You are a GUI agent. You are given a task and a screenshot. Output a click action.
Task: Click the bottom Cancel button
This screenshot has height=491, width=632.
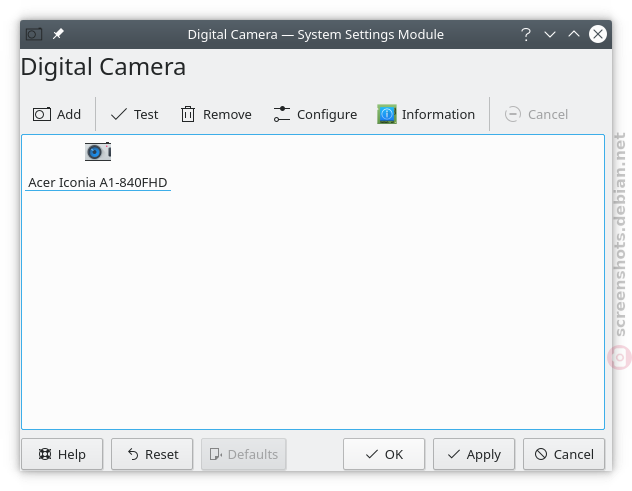pos(564,454)
